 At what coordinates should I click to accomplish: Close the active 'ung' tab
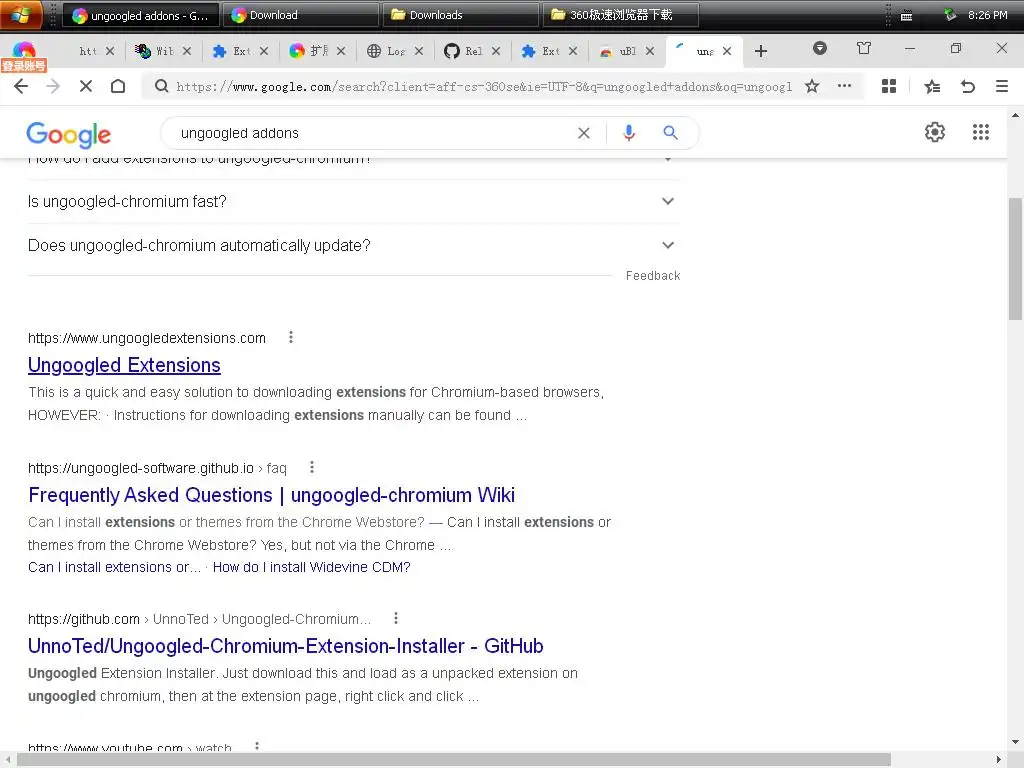[x=727, y=51]
